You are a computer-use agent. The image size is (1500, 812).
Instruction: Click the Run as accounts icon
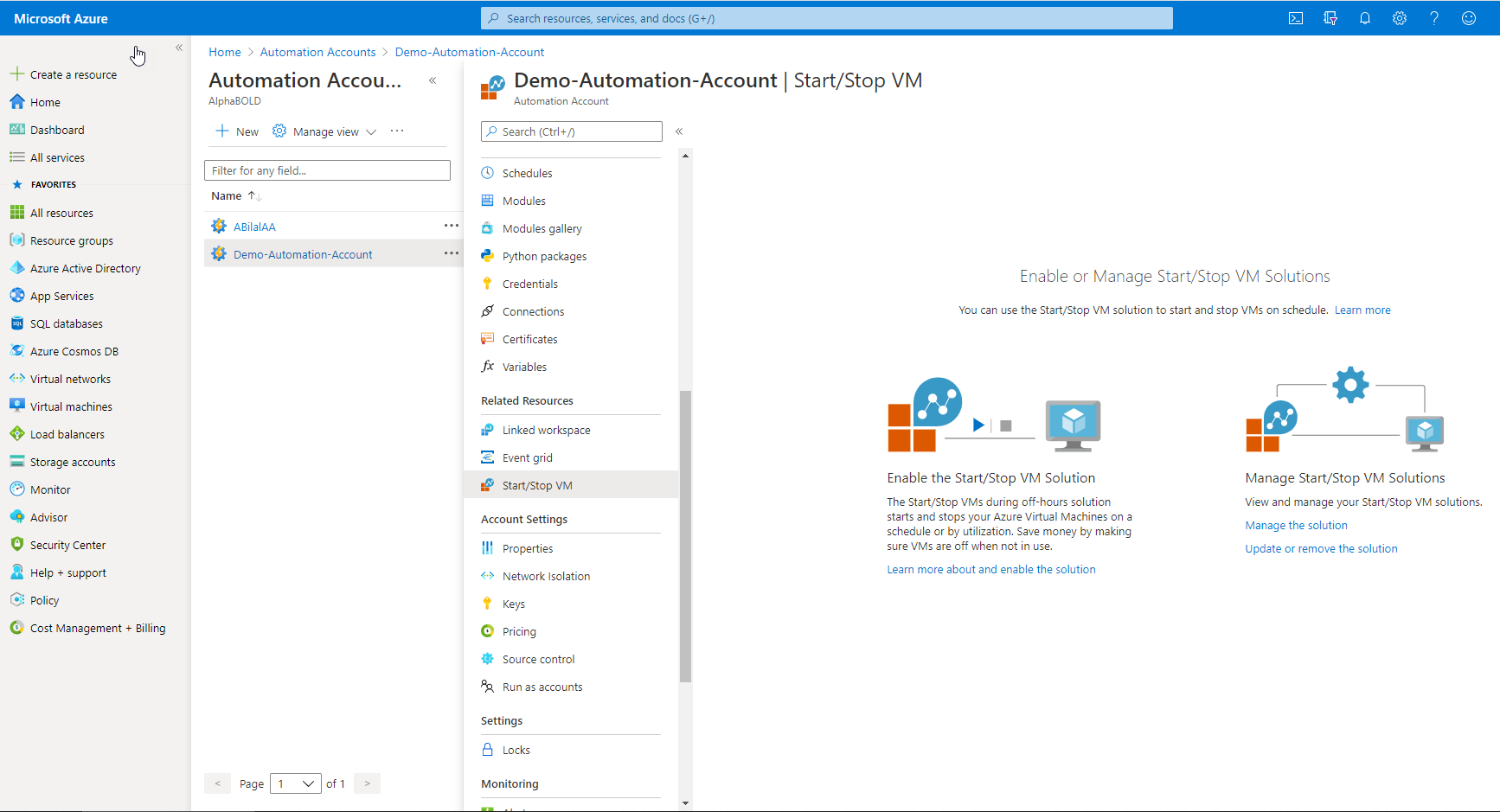click(x=487, y=687)
